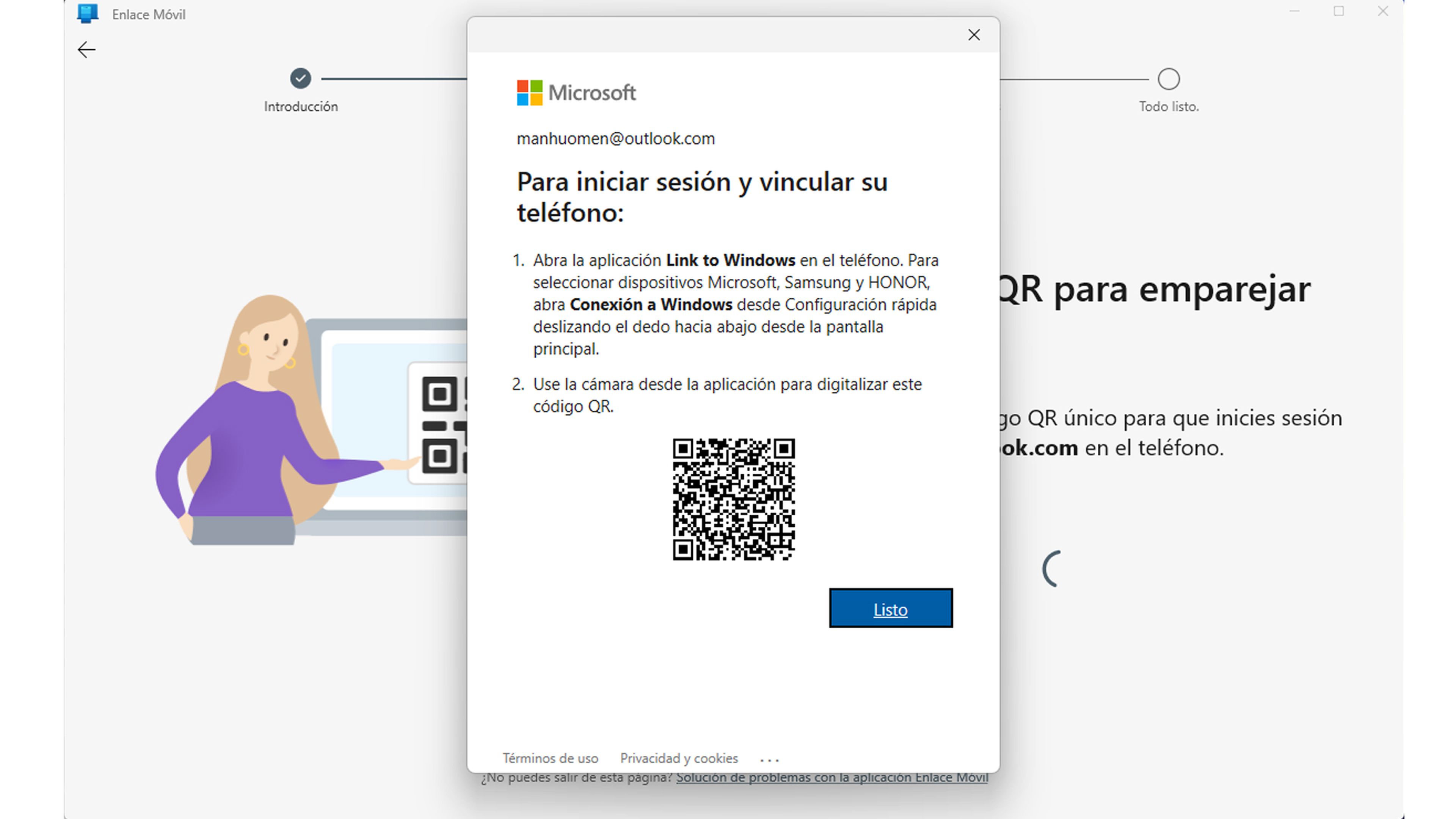1456x819 pixels.
Task: Click the manhuomen@outlook.com account text
Action: [x=615, y=138]
